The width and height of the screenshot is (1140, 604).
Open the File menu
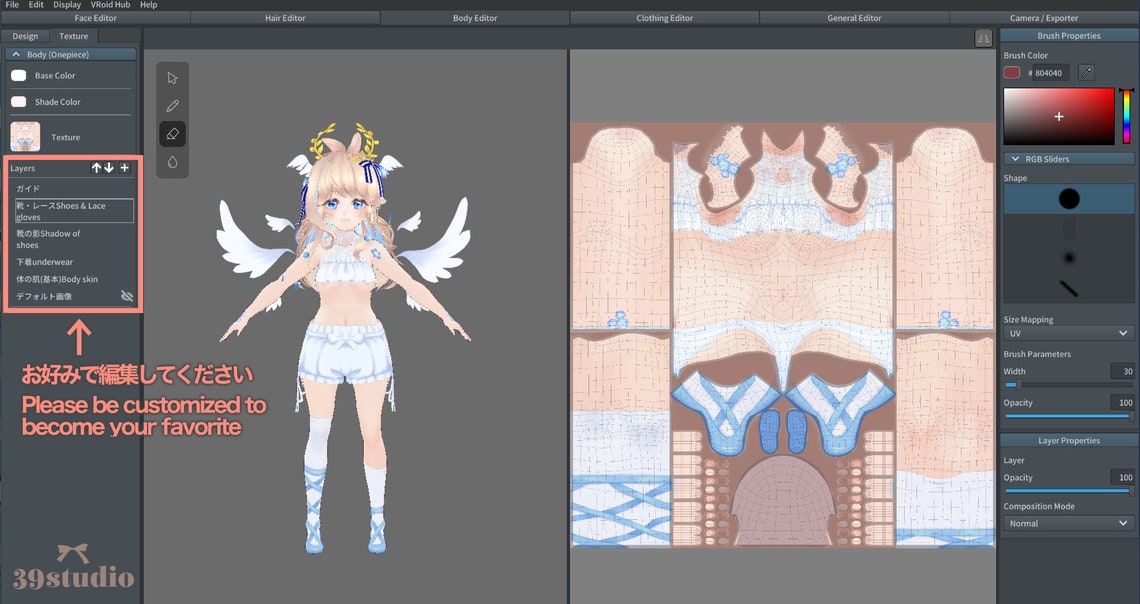[x=12, y=4]
